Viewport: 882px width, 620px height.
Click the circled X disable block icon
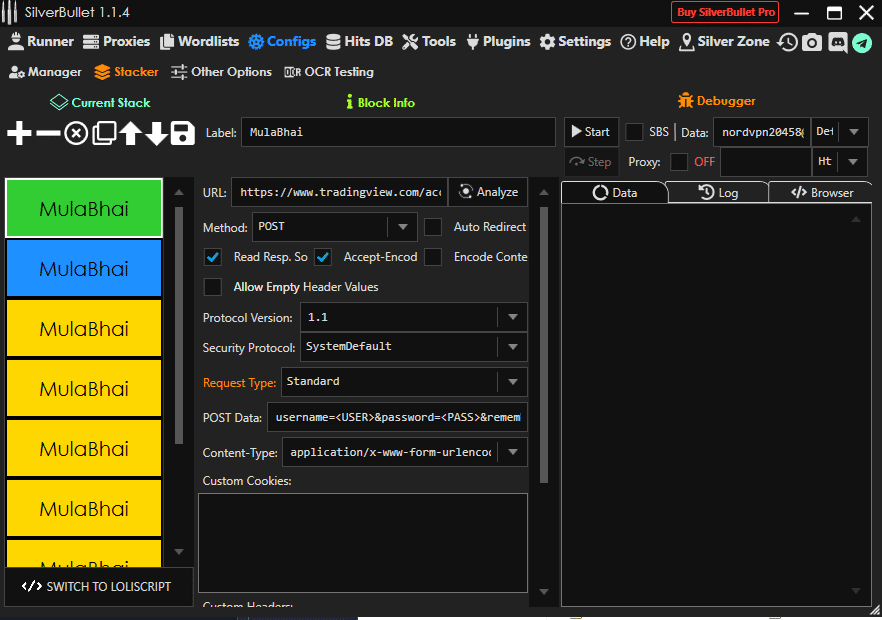click(76, 133)
